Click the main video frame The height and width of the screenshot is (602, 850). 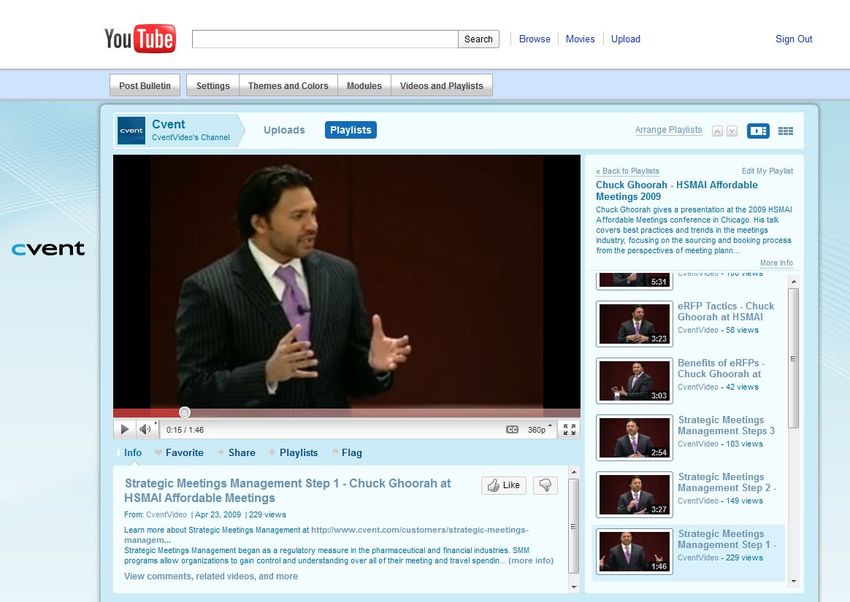click(346, 282)
